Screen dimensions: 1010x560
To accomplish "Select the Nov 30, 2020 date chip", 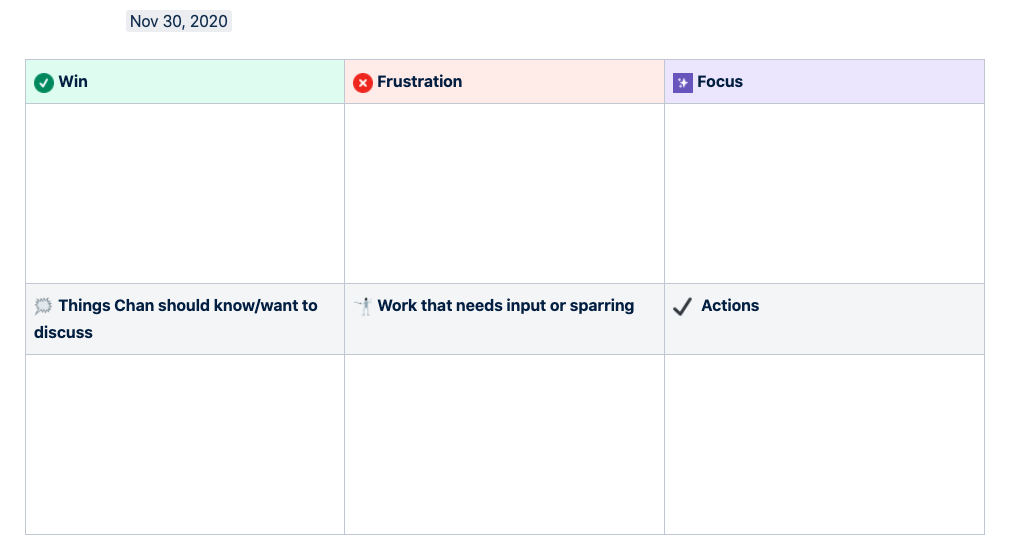I will (x=178, y=21).
